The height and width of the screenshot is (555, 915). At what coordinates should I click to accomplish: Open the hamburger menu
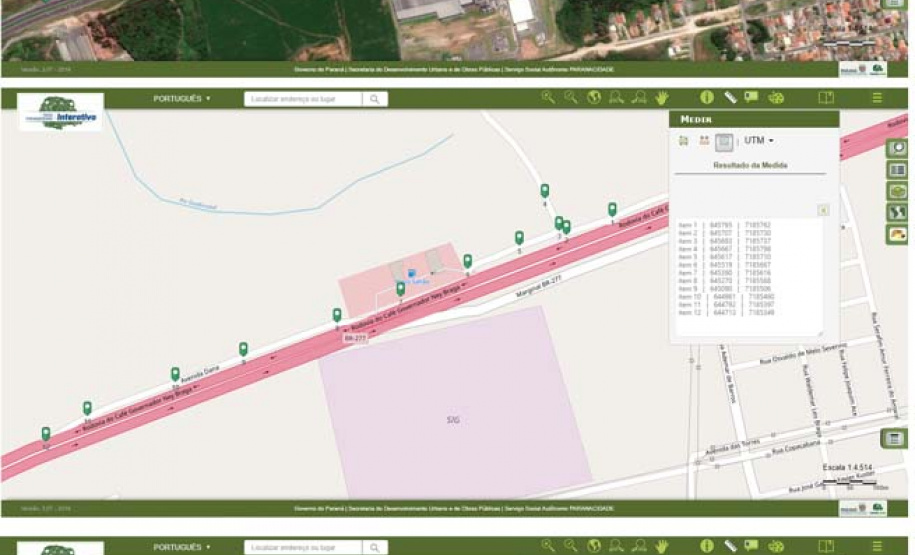(877, 98)
